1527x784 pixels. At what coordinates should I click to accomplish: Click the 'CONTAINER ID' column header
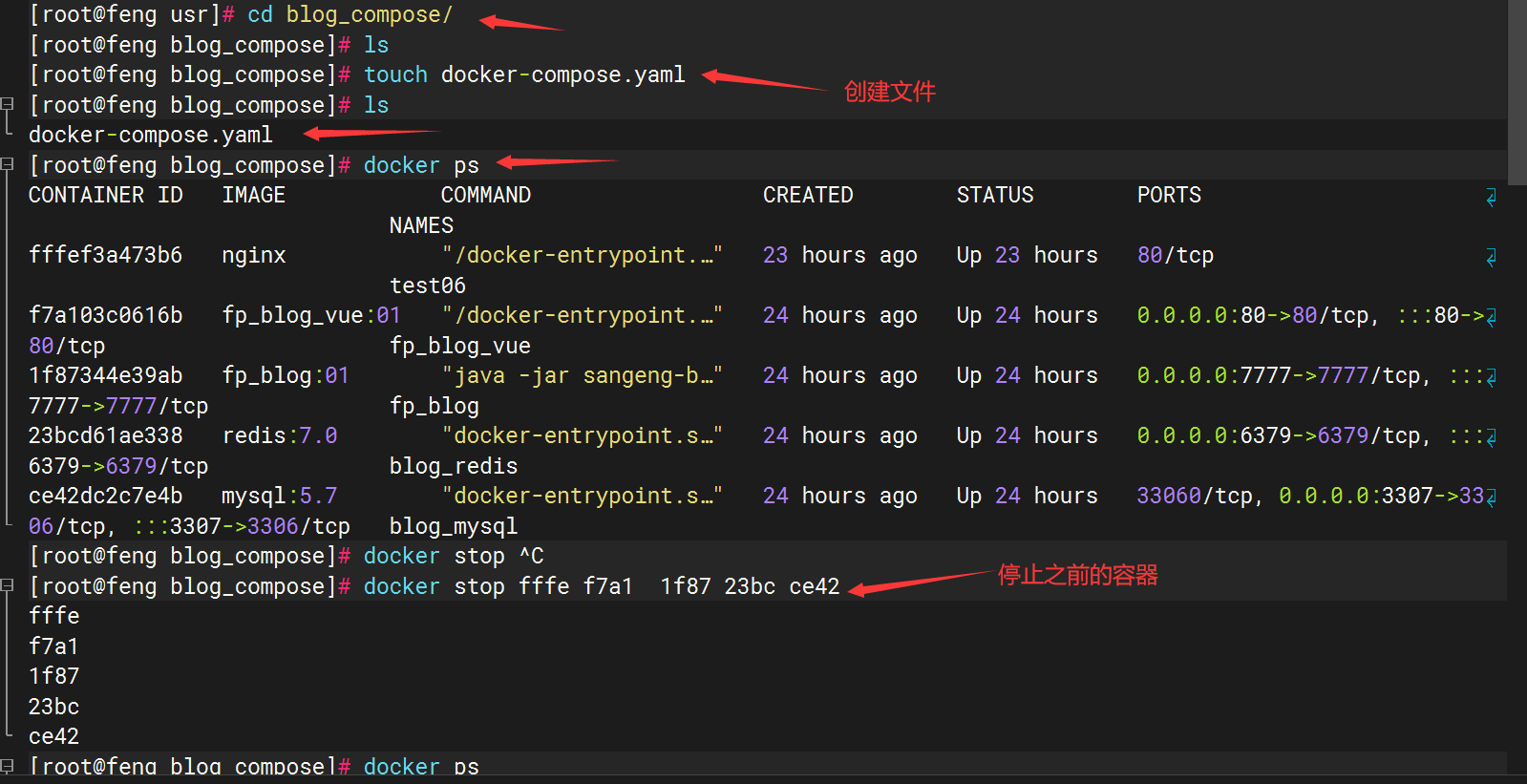coord(105,195)
